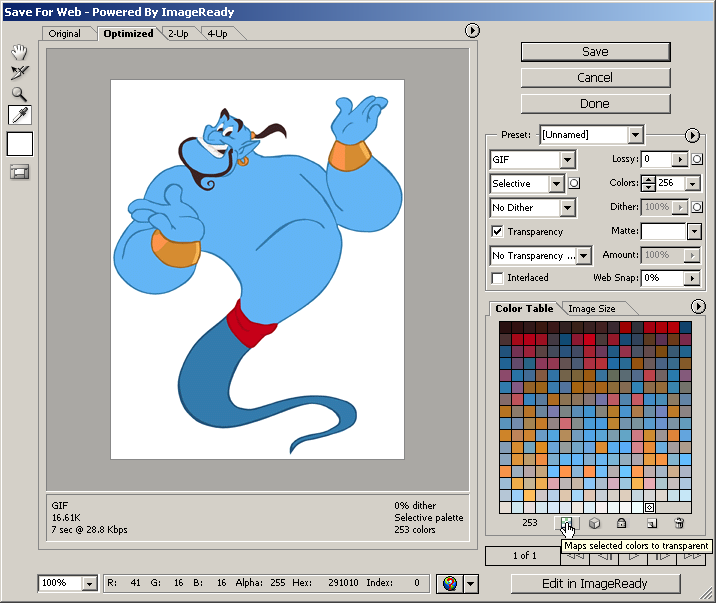Open the Colors 256 dropdown arrow
Viewport: 716px width, 603px height.
point(692,183)
